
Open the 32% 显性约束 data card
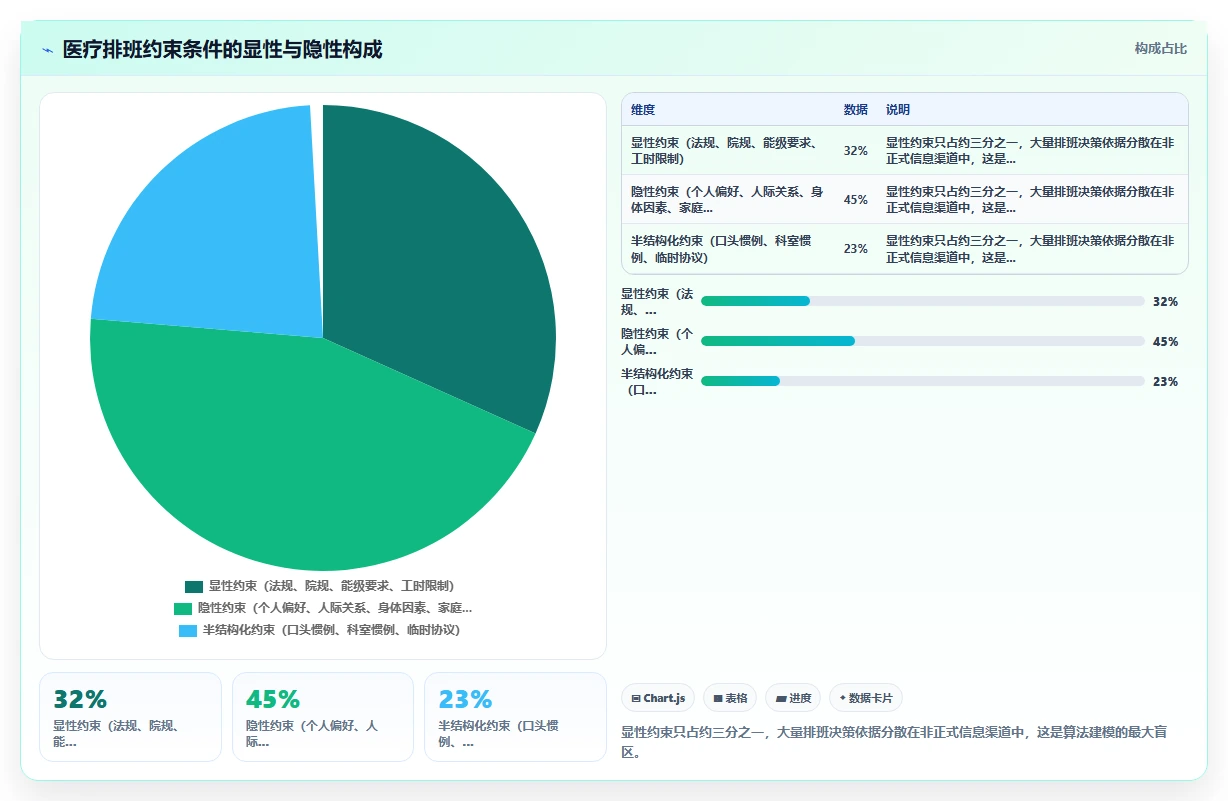point(130,717)
